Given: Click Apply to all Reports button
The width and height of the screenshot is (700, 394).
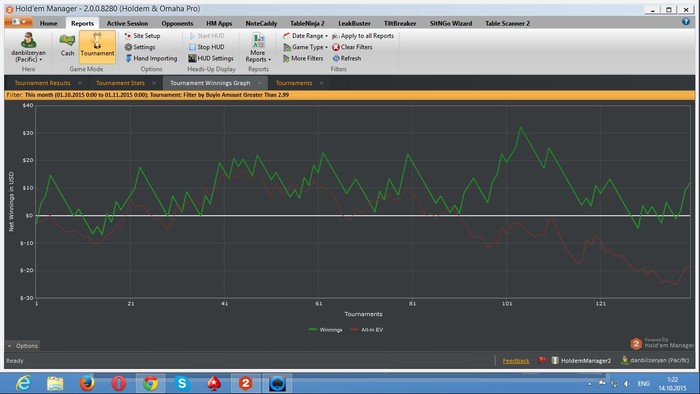Looking at the screenshot, I should pos(363,36).
